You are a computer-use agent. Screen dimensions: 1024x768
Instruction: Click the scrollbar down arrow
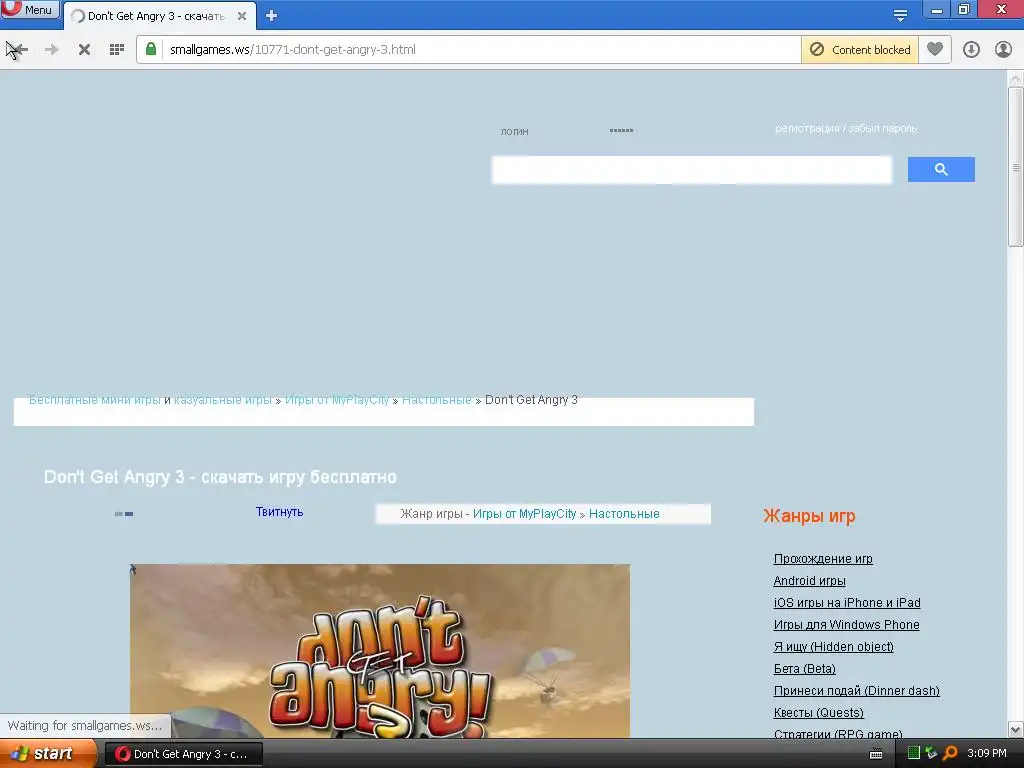[1016, 729]
